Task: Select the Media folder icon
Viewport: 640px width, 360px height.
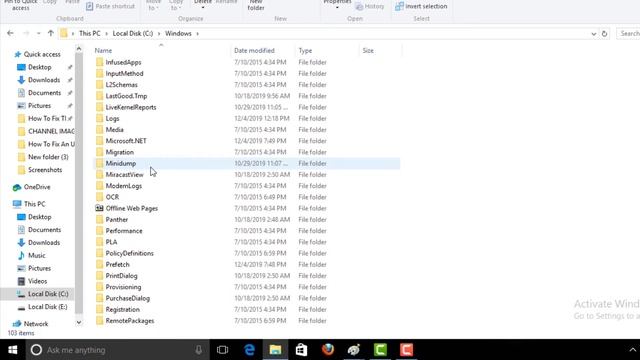Action: (99, 130)
